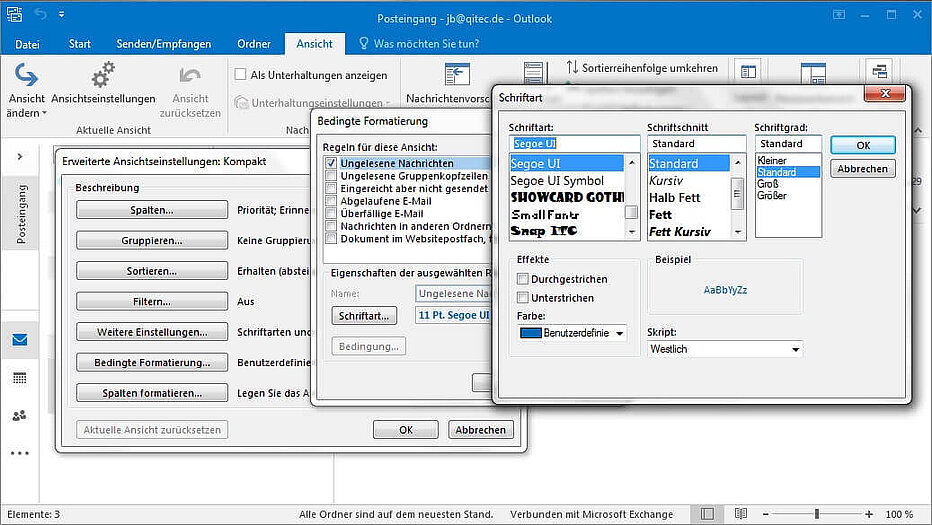The image size is (932, 525).
Task: Switch to the Ordner tab
Action: click(254, 44)
